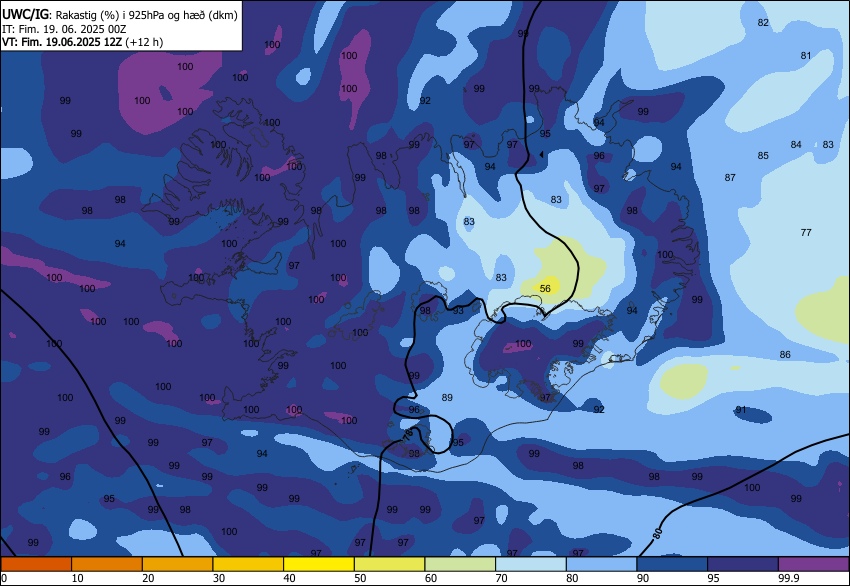850x586 pixels.
Task: Click the 86 humidity value on the map
Action: point(785,355)
